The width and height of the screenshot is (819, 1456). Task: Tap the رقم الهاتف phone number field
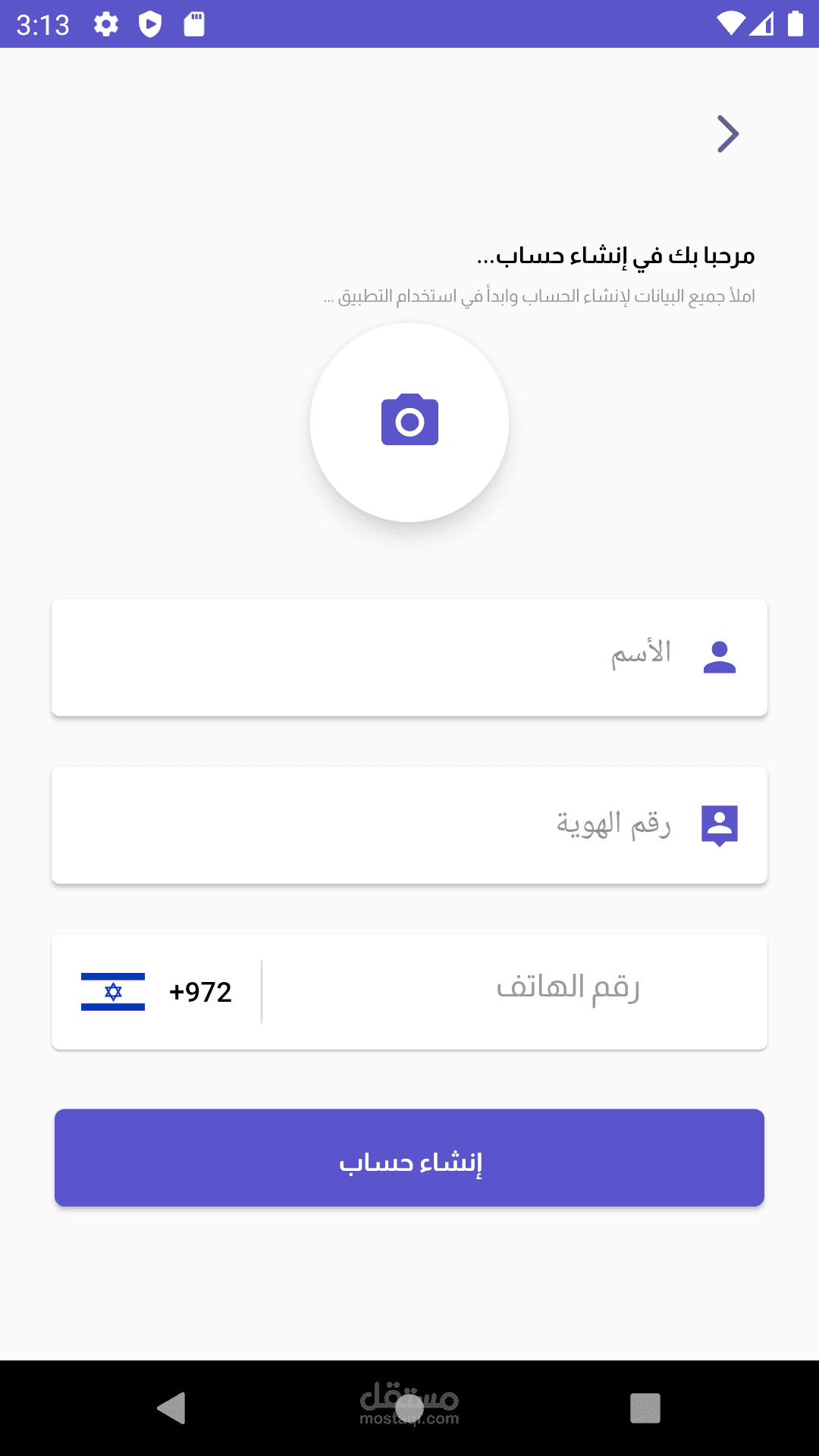(516, 990)
